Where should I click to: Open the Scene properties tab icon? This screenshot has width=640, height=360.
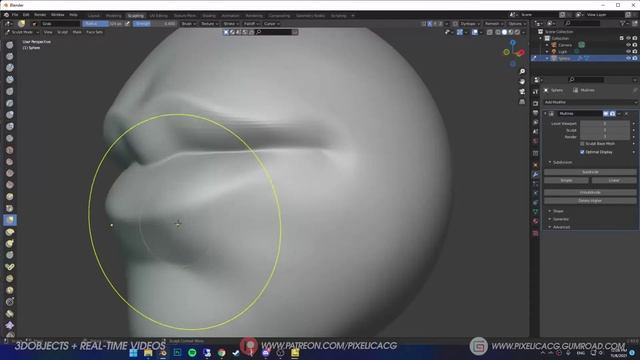536,131
